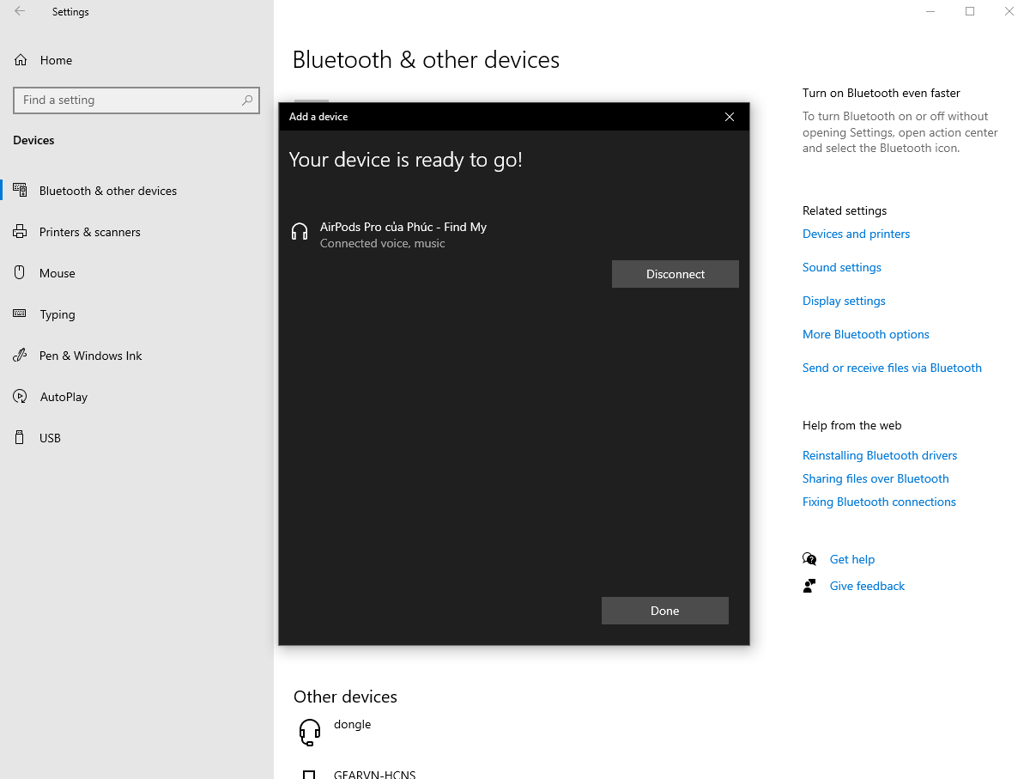Click the Bluetooth & other devices page title
The image size is (1024, 779).
coord(426,60)
